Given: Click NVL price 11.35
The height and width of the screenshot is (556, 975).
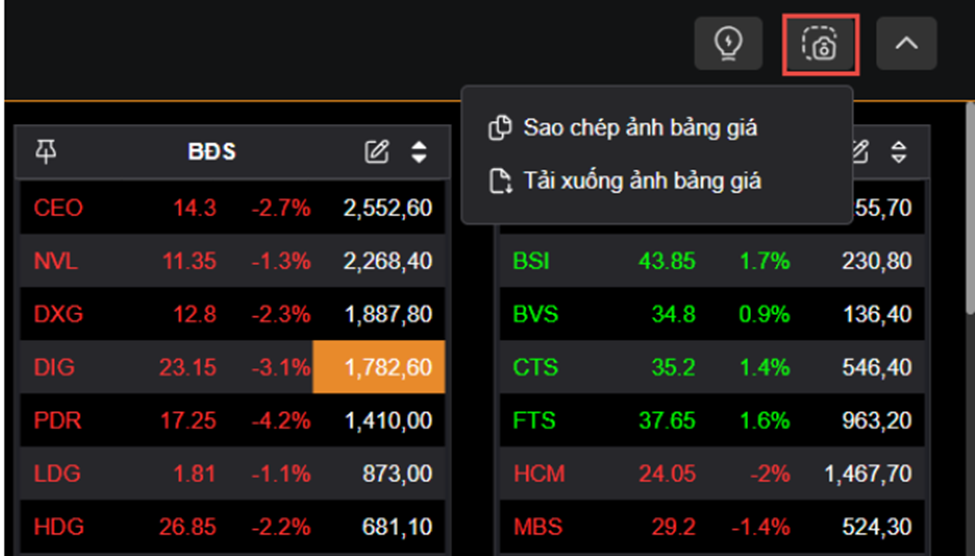Looking at the screenshot, I should click(x=189, y=261).
